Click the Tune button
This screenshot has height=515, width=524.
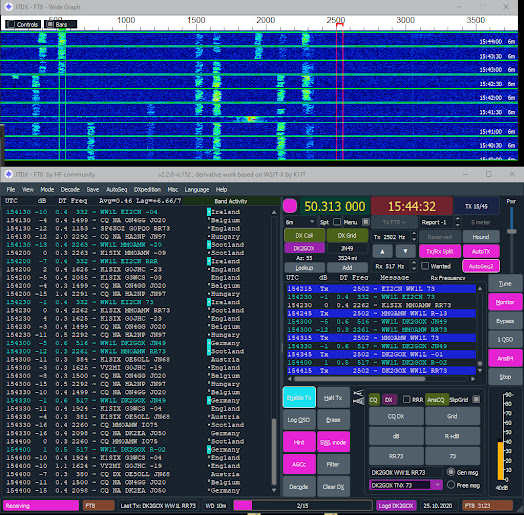click(505, 283)
